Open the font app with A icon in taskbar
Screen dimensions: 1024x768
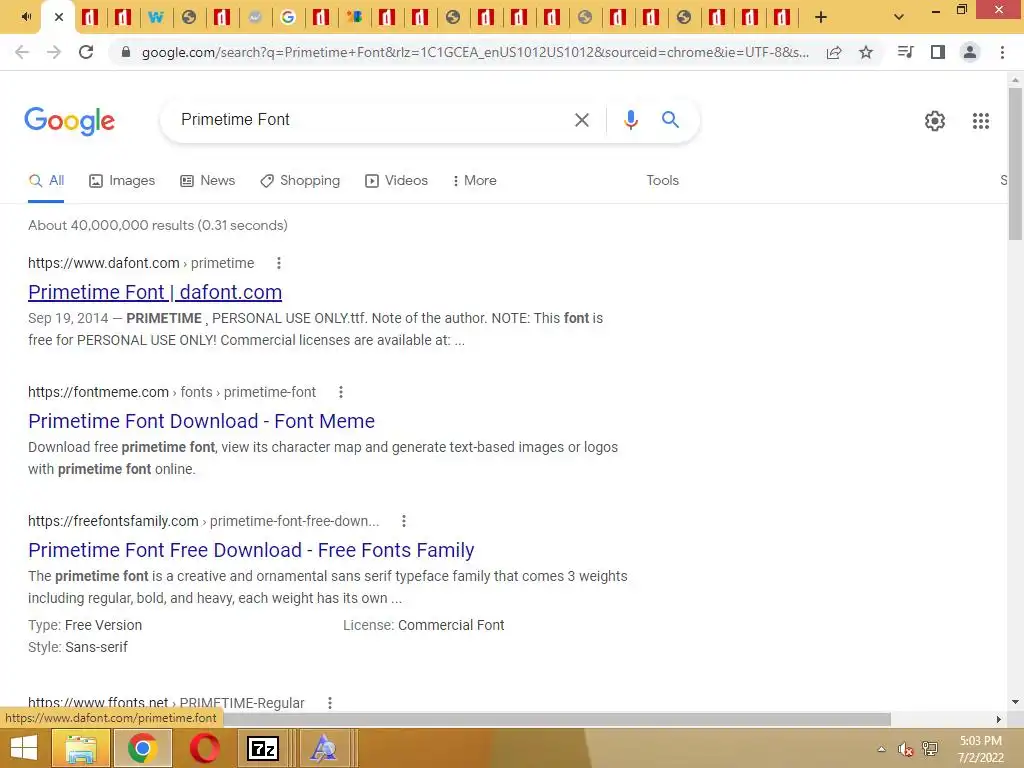point(323,748)
